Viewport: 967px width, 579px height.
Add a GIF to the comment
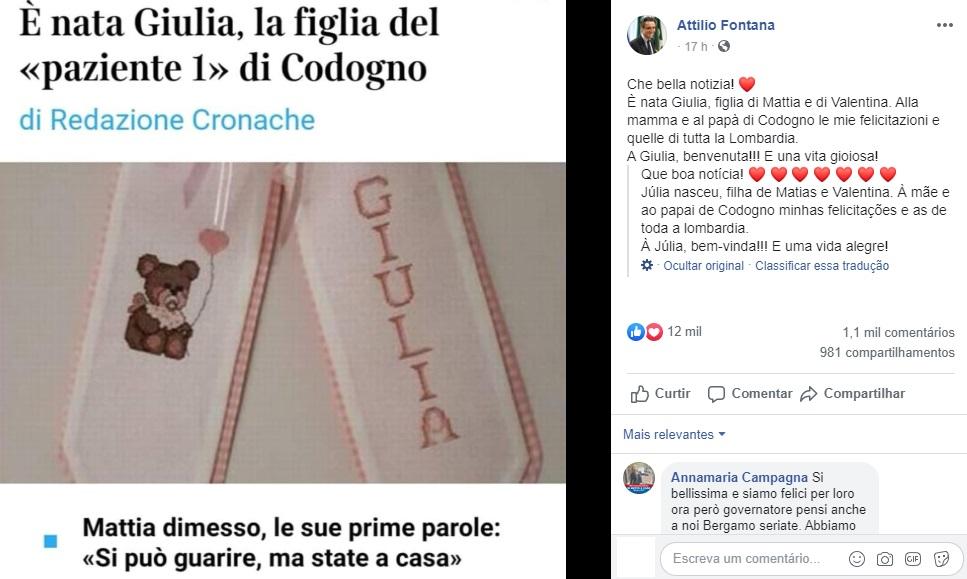click(913, 559)
